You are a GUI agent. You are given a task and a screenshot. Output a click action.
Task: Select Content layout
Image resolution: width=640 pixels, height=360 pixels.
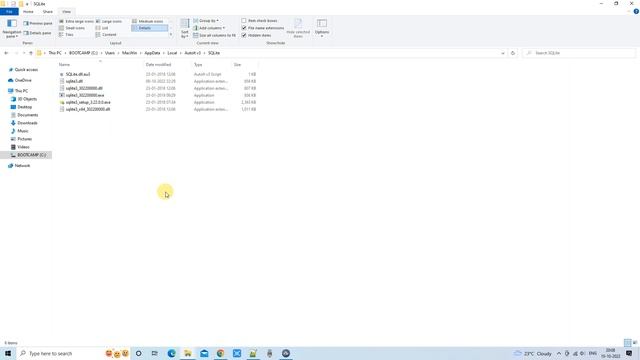pos(106,35)
